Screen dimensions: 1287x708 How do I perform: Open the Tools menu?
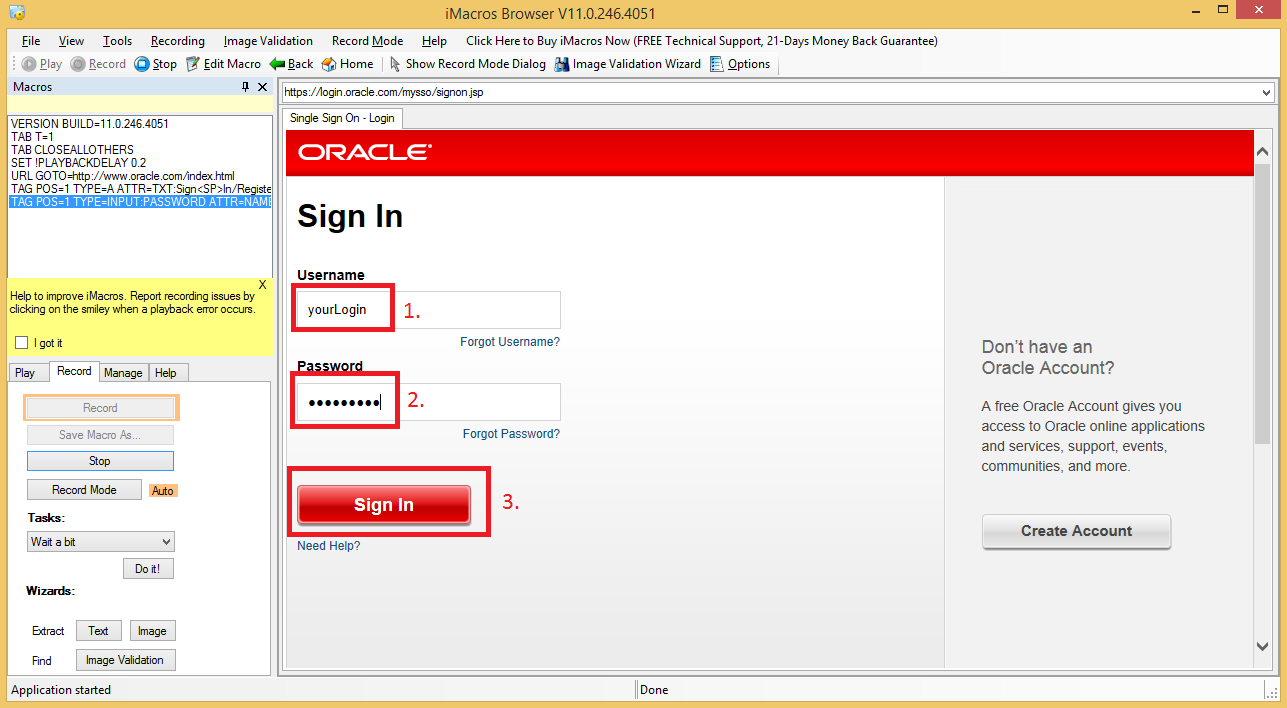(117, 41)
